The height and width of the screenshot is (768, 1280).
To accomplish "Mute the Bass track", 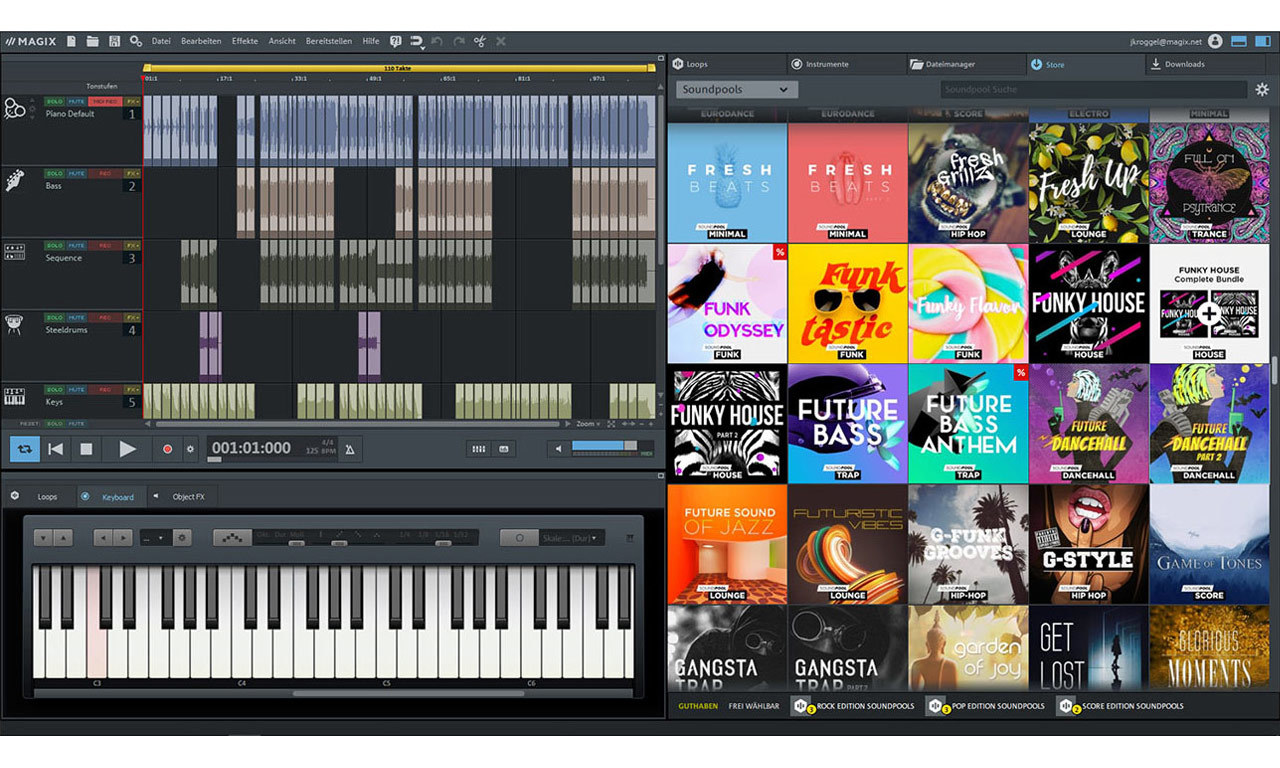I will click(76, 173).
